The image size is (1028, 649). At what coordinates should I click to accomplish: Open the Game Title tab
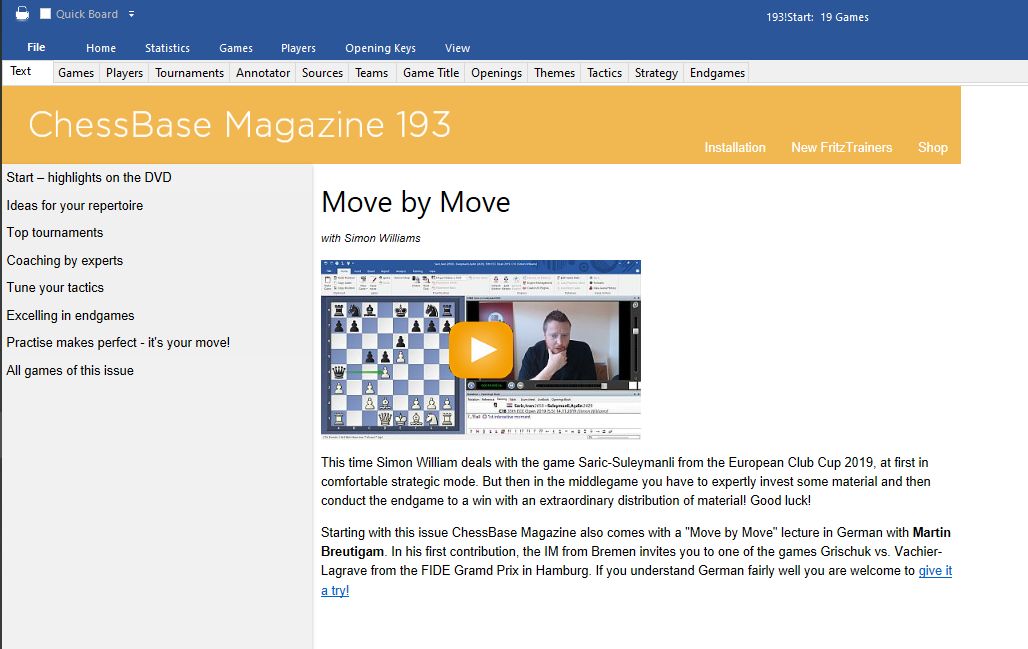(431, 73)
